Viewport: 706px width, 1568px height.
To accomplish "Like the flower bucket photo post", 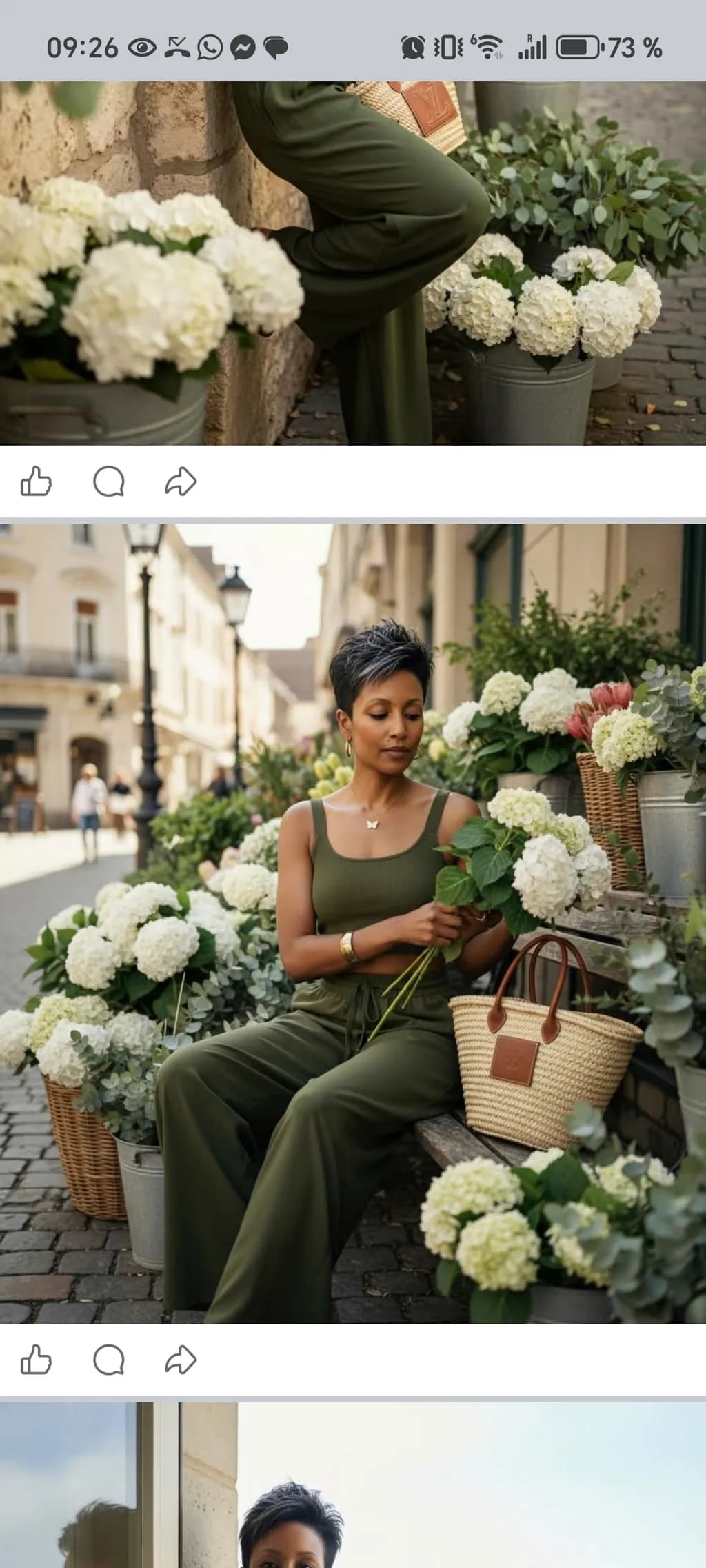I will [x=37, y=482].
